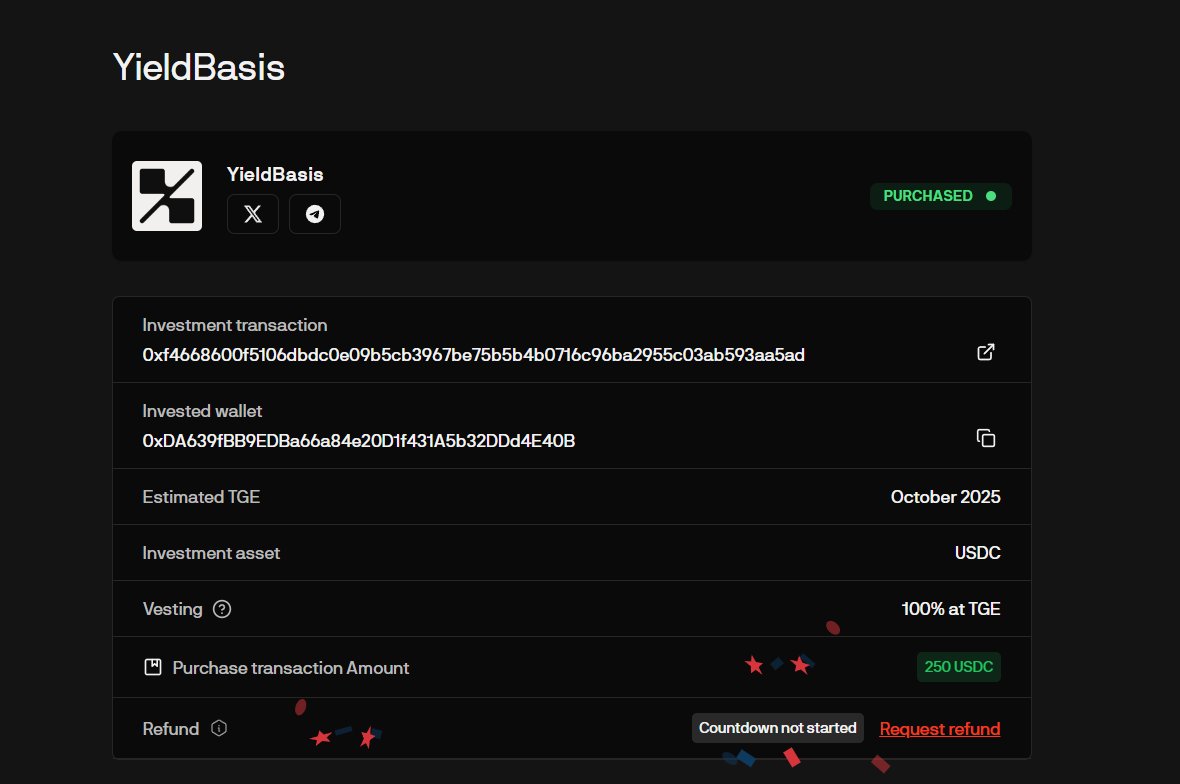The height and width of the screenshot is (784, 1180).
Task: Click the USDC investment asset value
Action: [977, 553]
